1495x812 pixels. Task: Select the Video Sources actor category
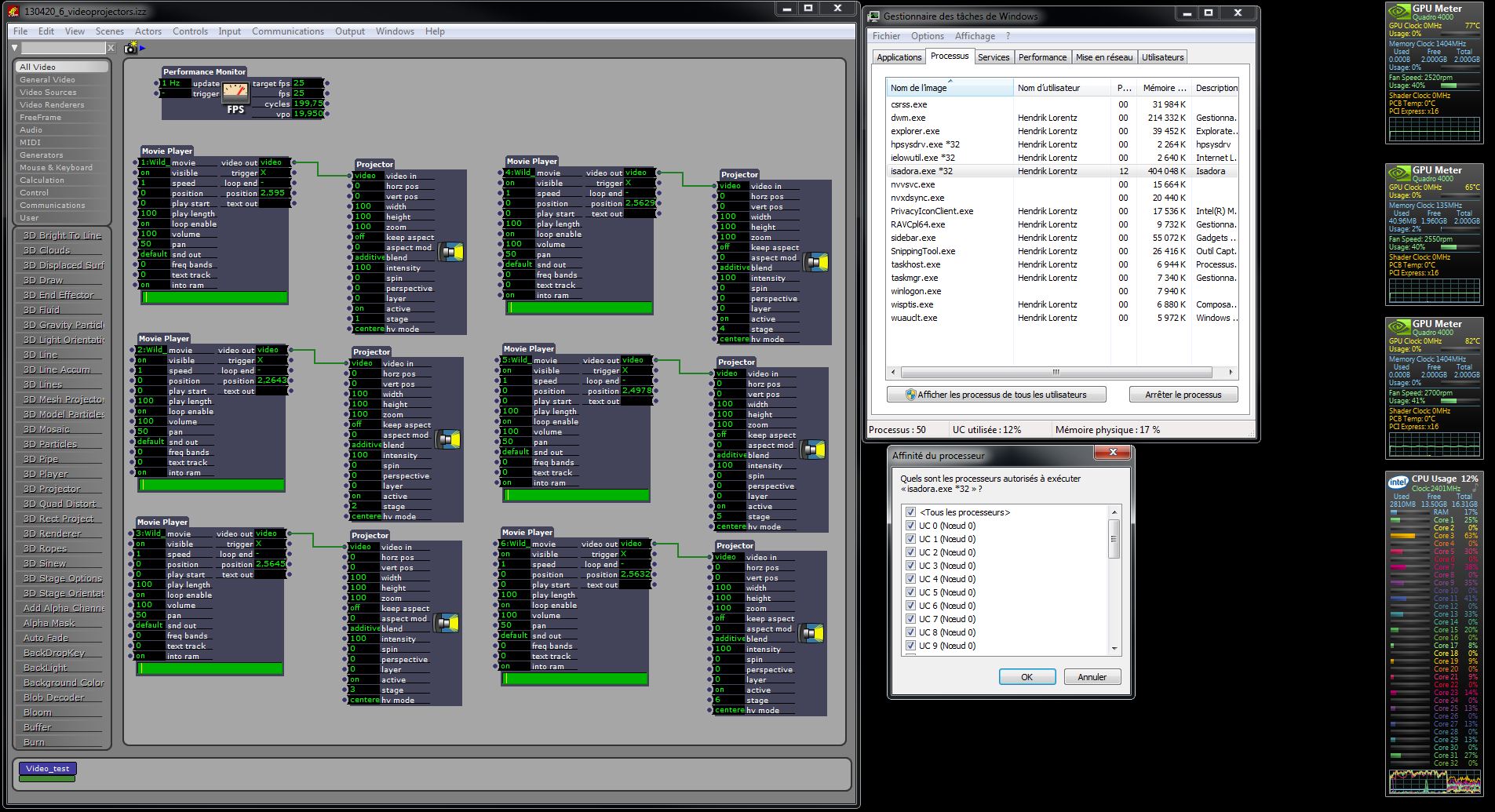[x=62, y=92]
